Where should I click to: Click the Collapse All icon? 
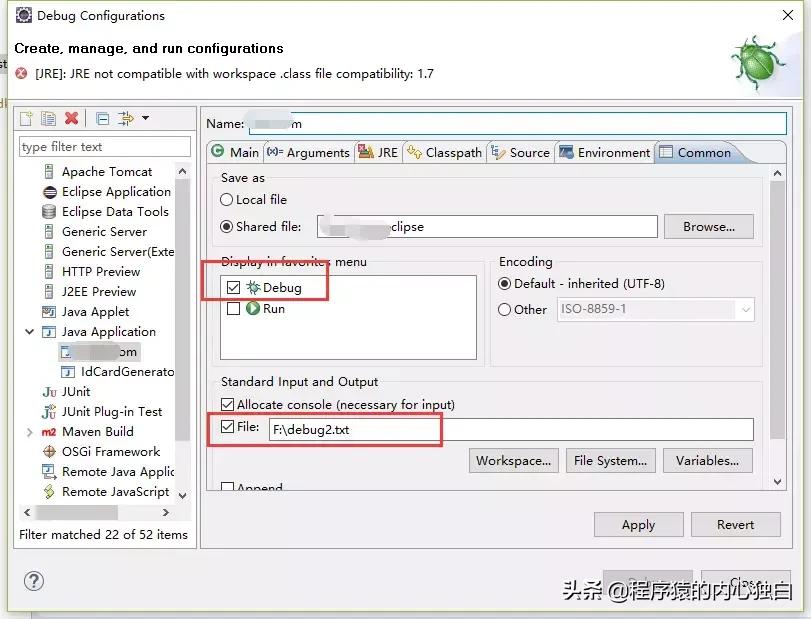[x=102, y=118]
